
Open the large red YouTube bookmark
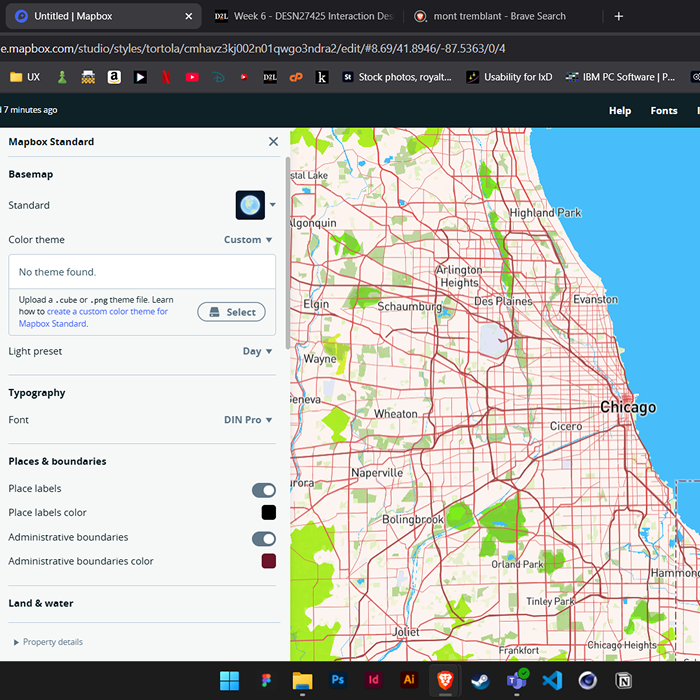tap(192, 77)
